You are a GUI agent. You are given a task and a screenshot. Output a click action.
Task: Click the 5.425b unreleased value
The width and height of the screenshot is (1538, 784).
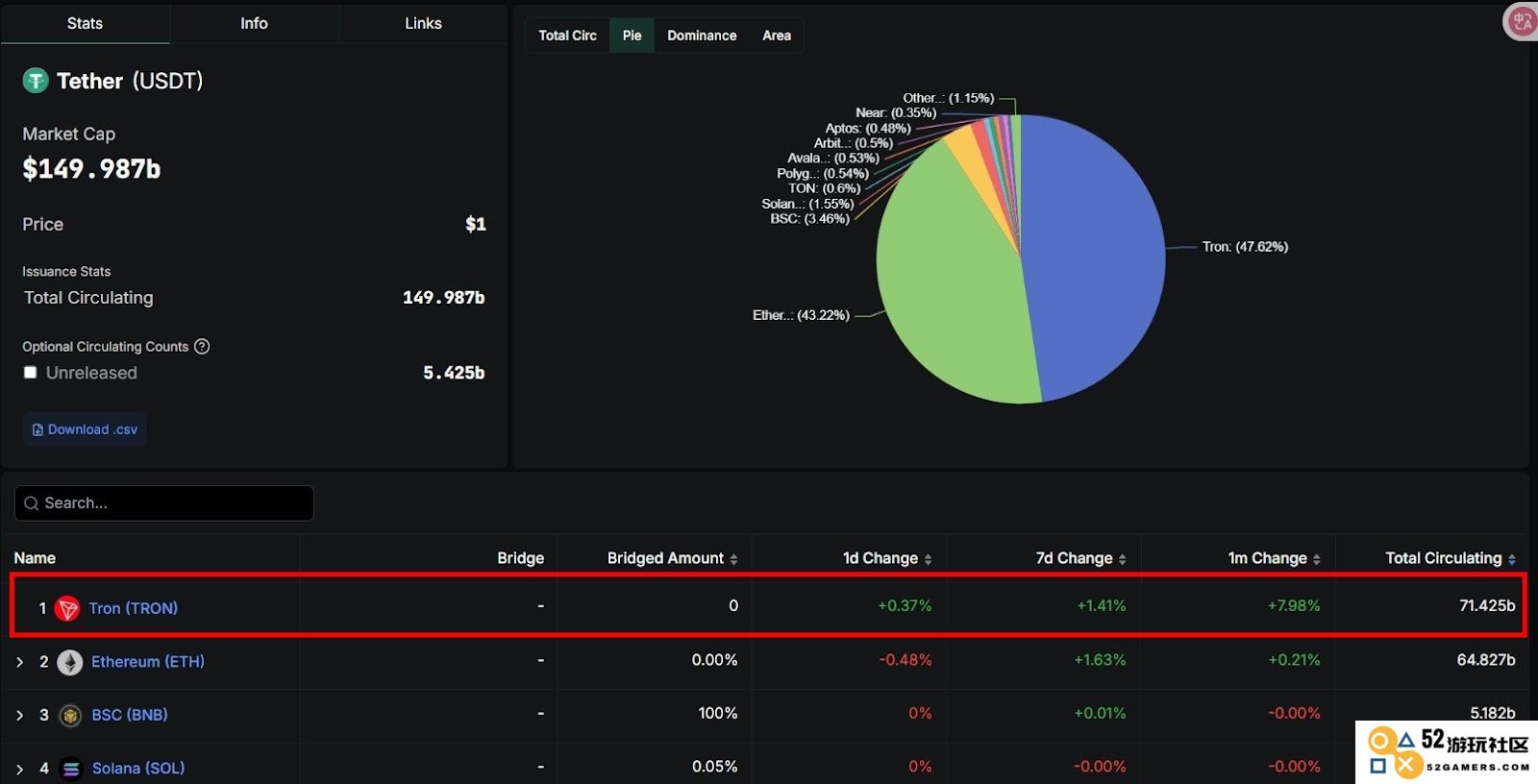(454, 373)
